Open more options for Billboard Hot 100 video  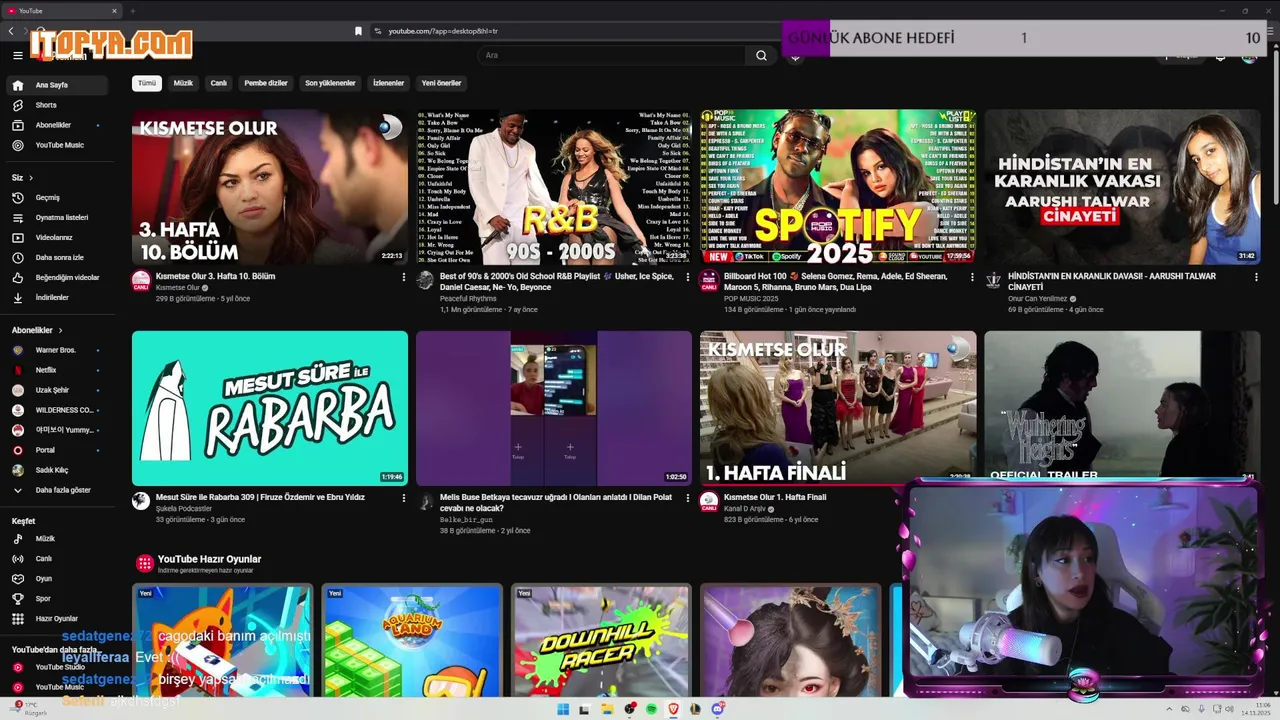pyautogui.click(x=972, y=277)
